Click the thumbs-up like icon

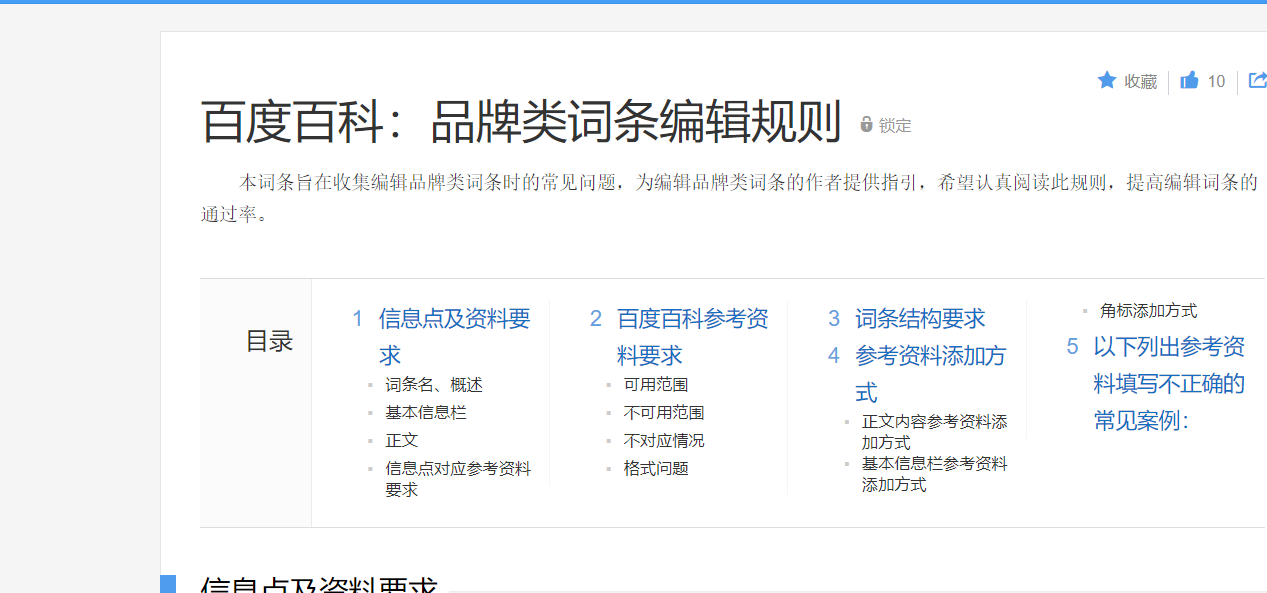point(1189,81)
